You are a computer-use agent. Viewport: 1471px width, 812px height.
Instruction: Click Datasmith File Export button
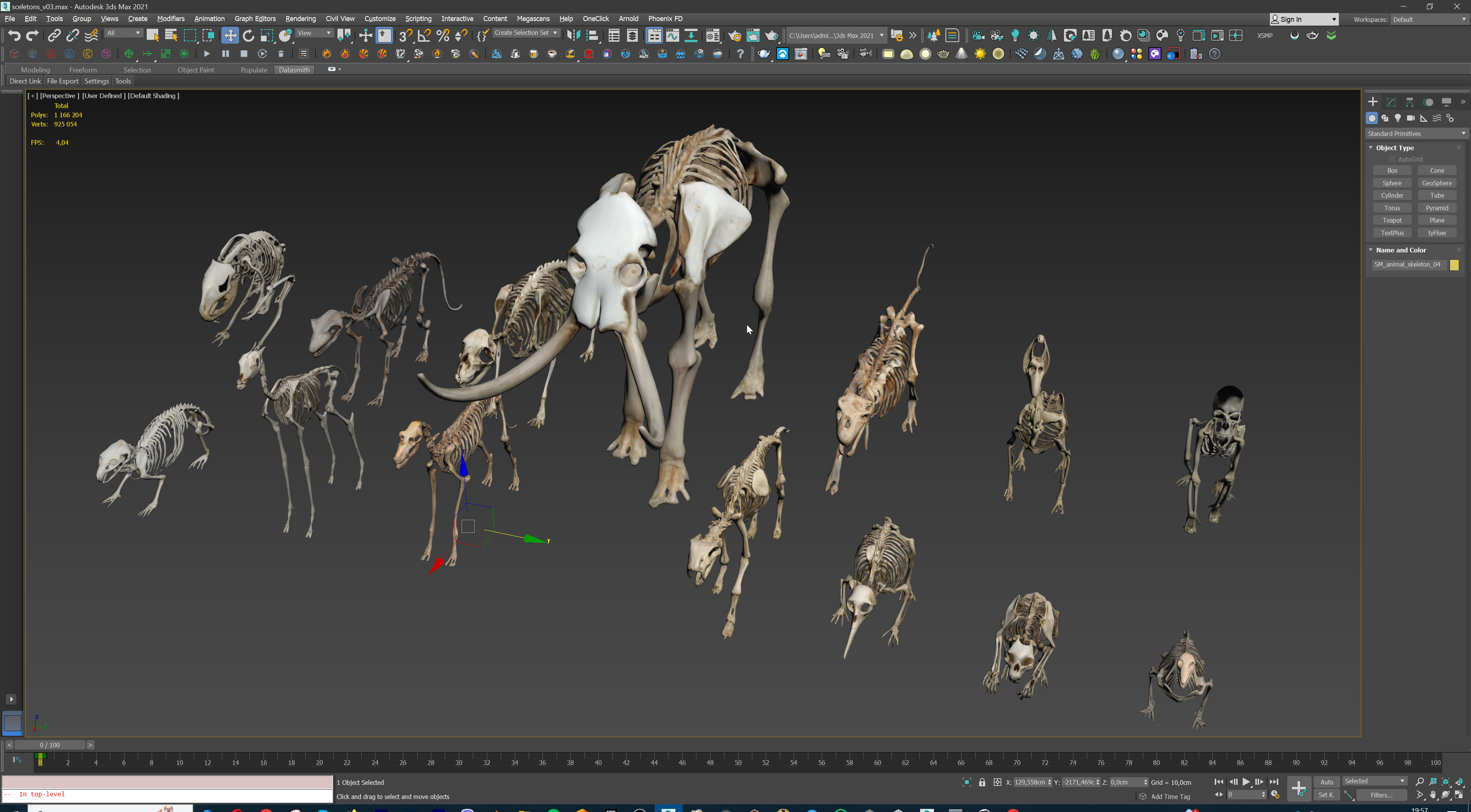(62, 81)
